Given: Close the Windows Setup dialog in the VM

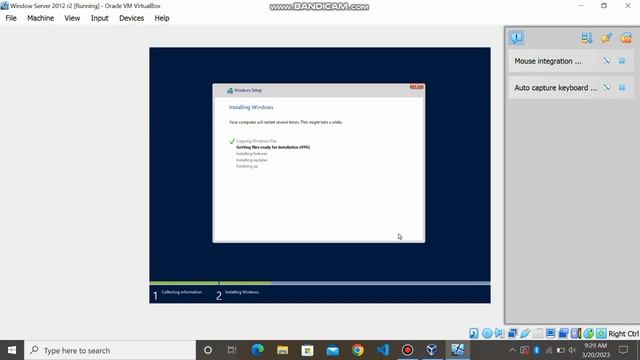Looking at the screenshot, I should tap(417, 87).
